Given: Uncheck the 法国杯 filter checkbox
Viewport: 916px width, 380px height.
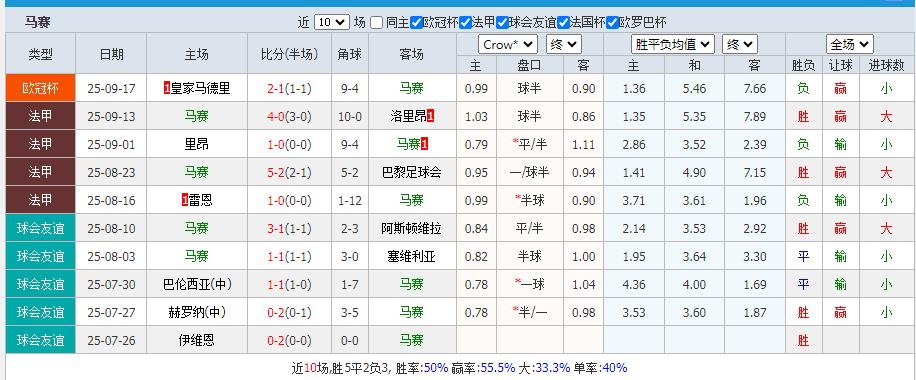Looking at the screenshot, I should coord(563,23).
